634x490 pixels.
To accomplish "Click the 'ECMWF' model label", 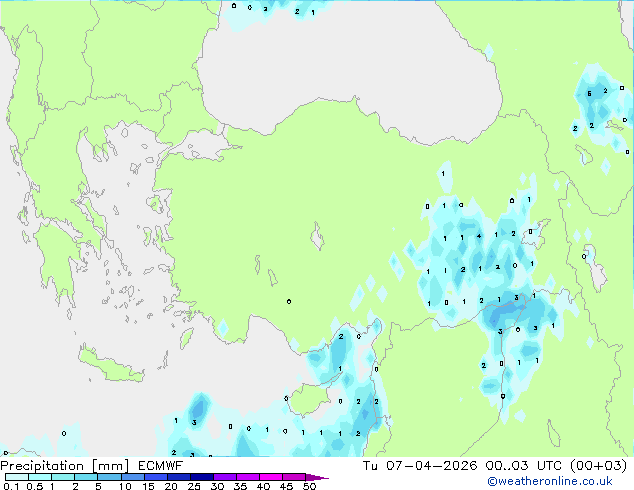I will tap(160, 466).
